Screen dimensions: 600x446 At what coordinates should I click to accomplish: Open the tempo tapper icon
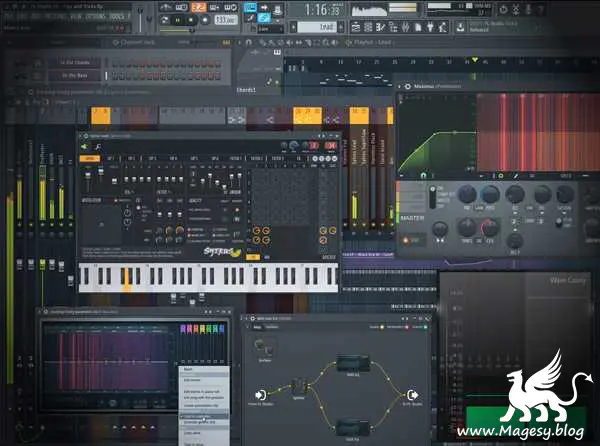pyautogui.click(x=443, y=27)
